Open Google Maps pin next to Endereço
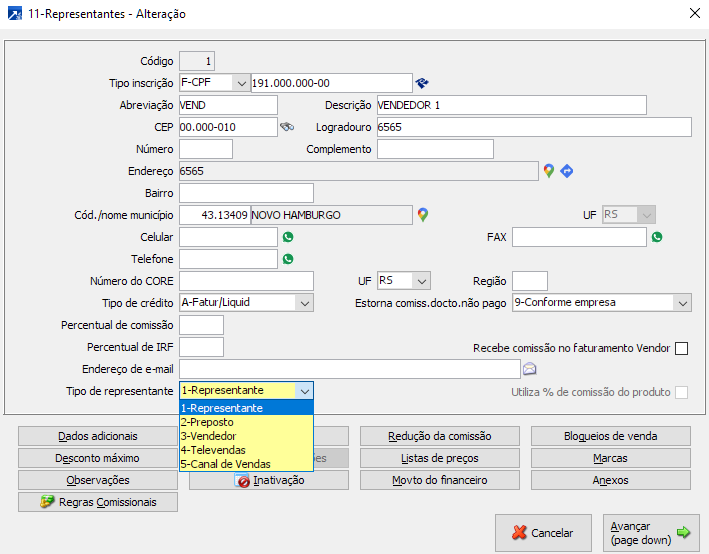The image size is (709, 554). point(548,171)
